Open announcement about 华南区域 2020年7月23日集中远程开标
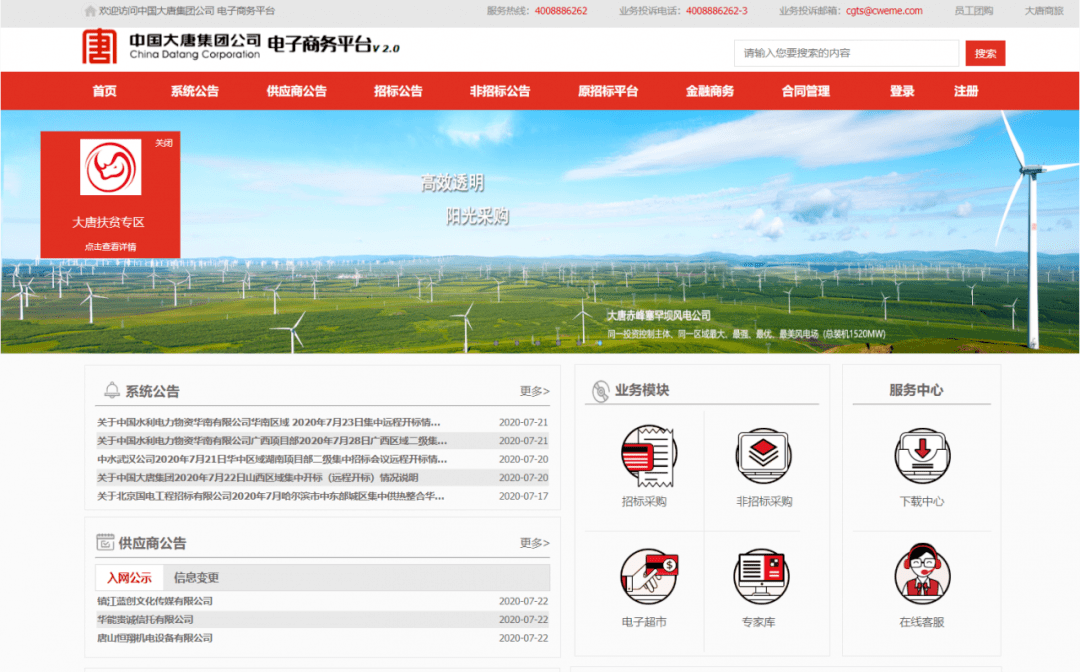This screenshot has height=672, width=1080. coord(269,422)
